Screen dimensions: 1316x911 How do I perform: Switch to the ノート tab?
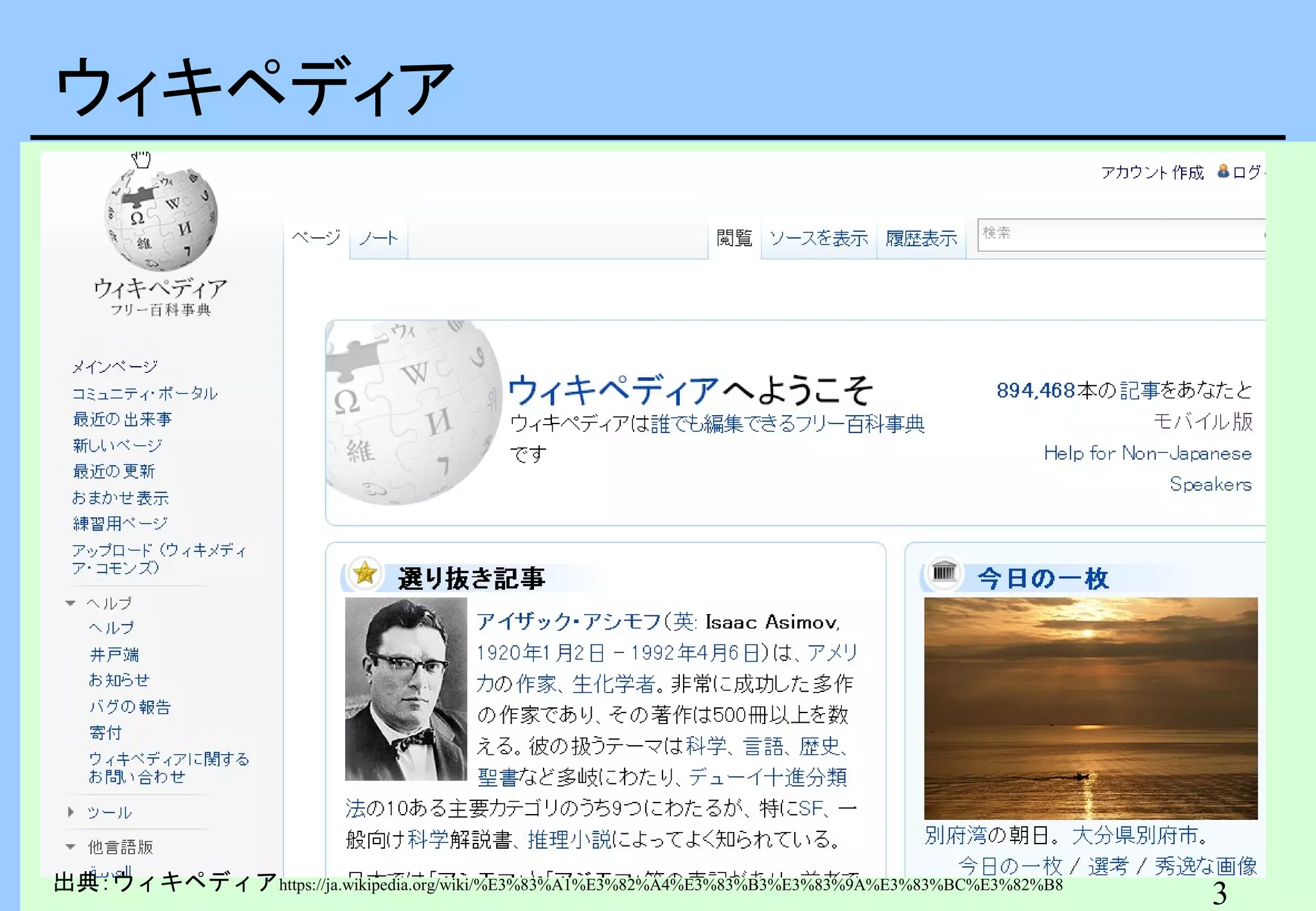[x=378, y=238]
